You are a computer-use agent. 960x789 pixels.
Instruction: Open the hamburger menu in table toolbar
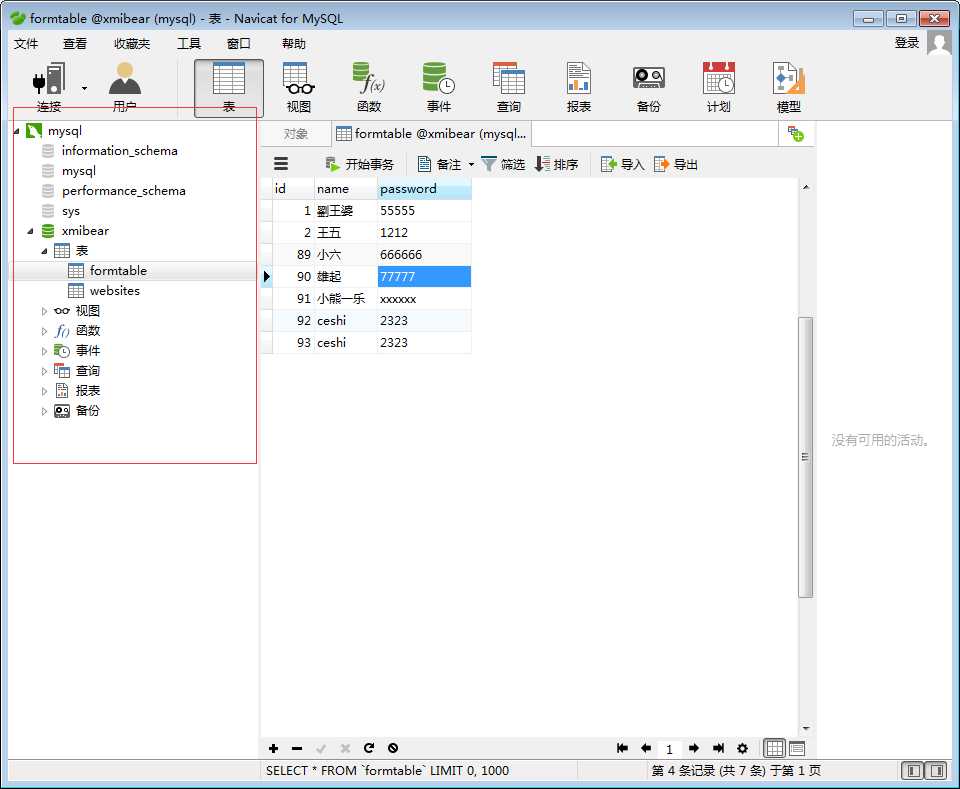click(281, 163)
